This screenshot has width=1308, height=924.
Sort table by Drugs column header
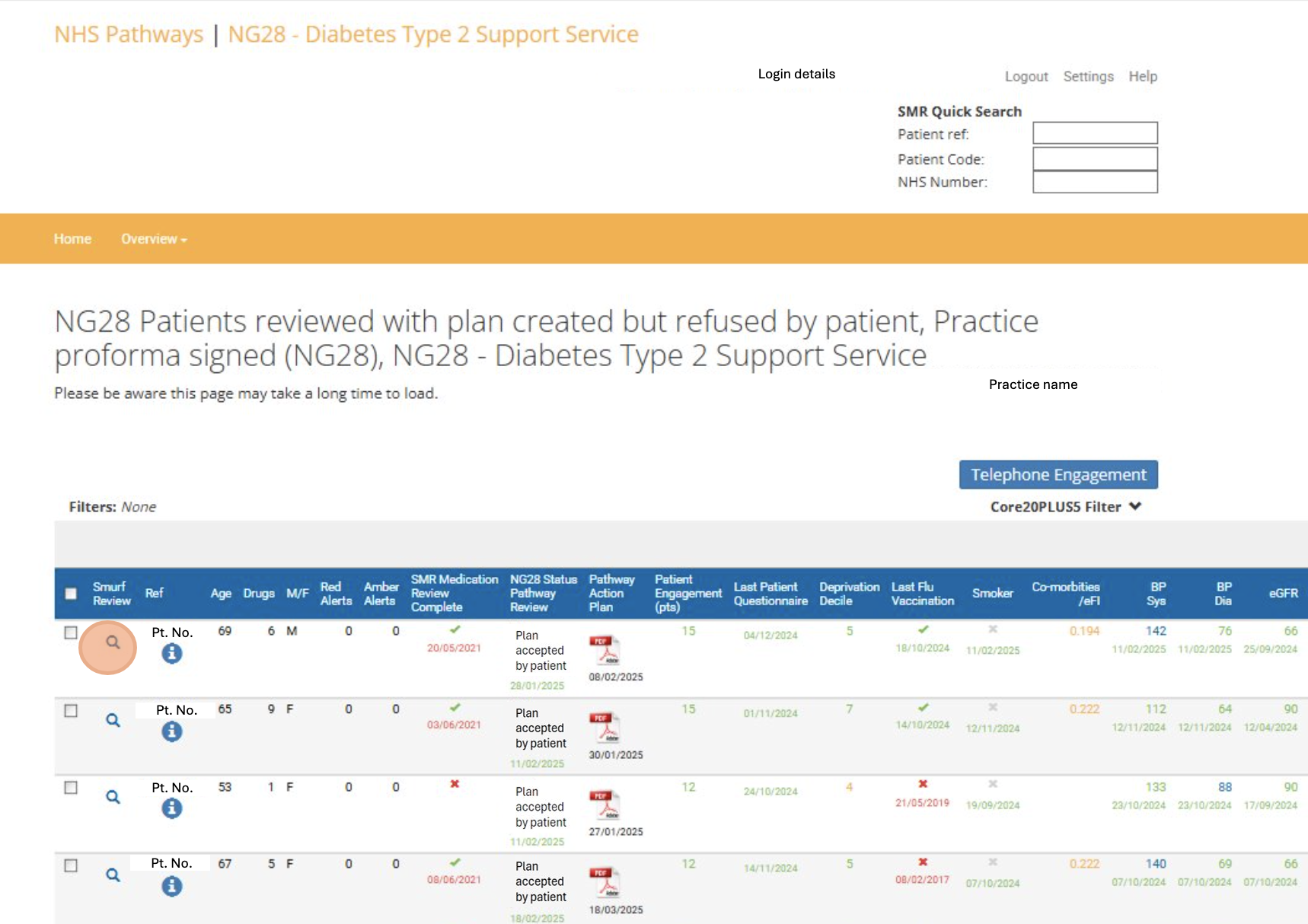click(x=259, y=594)
